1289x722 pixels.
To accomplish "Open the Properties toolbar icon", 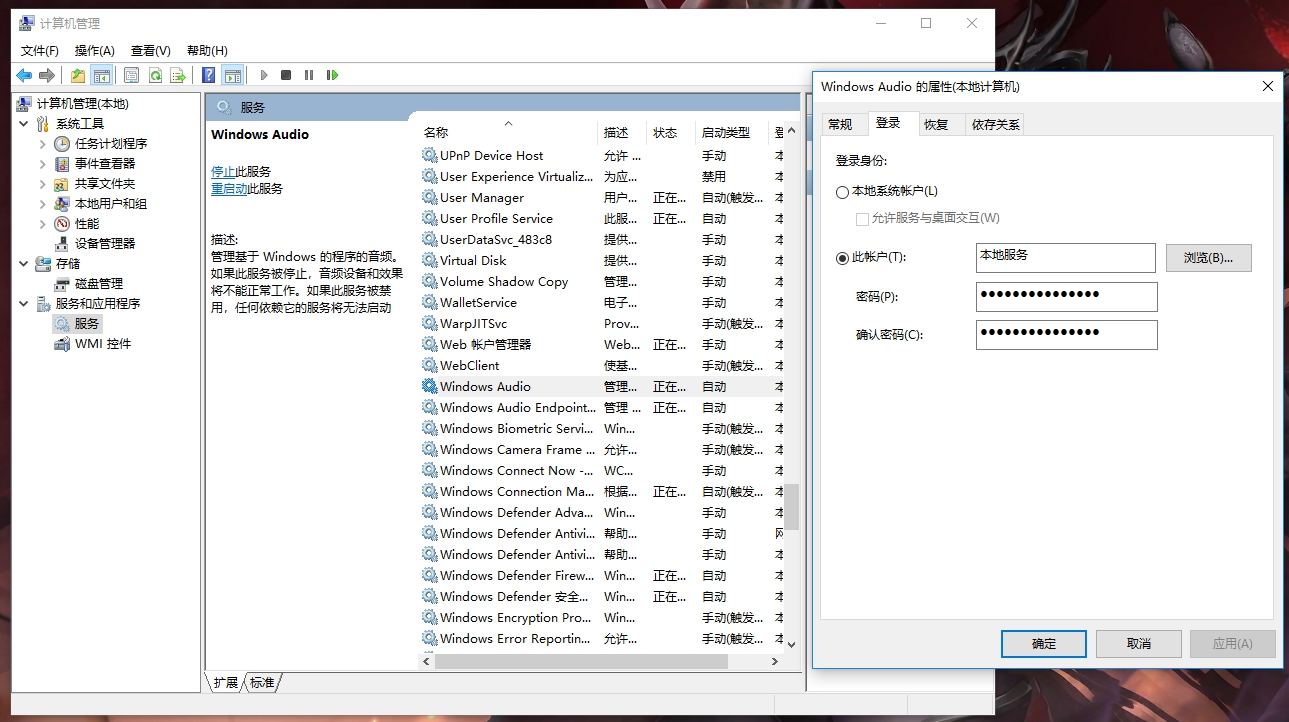I will (x=132, y=75).
